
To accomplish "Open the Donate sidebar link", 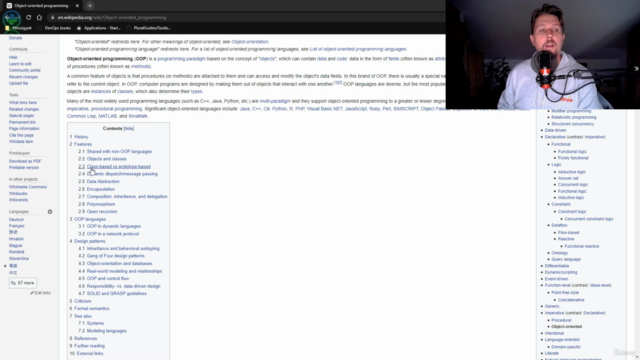I will coord(16,38).
